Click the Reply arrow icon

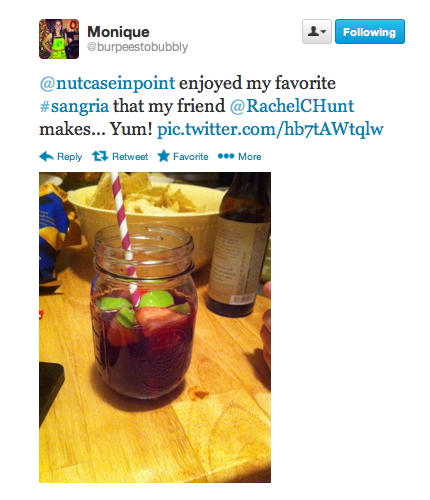point(46,156)
